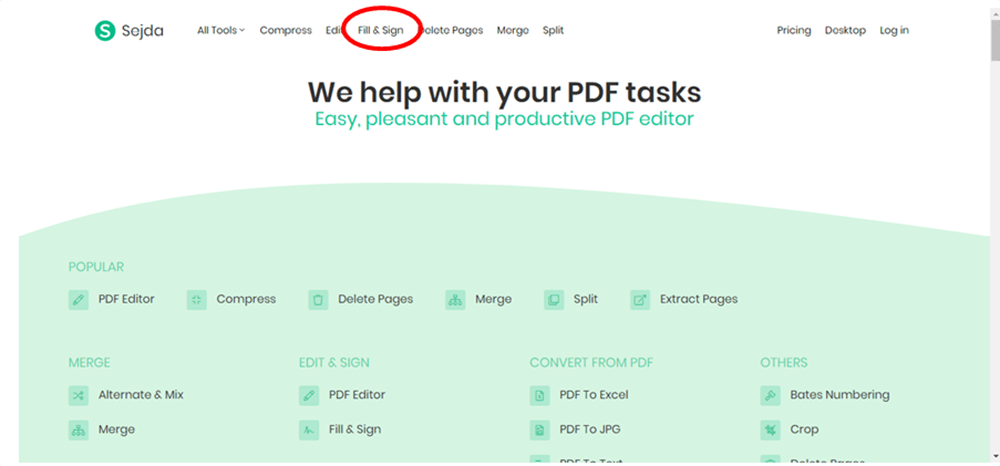Open Fill & Sign in top navigation
This screenshot has height=466, width=1000.
(381, 31)
